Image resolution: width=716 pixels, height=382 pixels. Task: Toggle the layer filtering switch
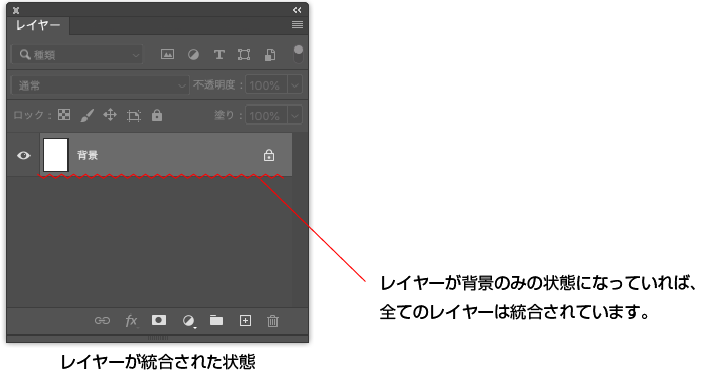[298, 54]
